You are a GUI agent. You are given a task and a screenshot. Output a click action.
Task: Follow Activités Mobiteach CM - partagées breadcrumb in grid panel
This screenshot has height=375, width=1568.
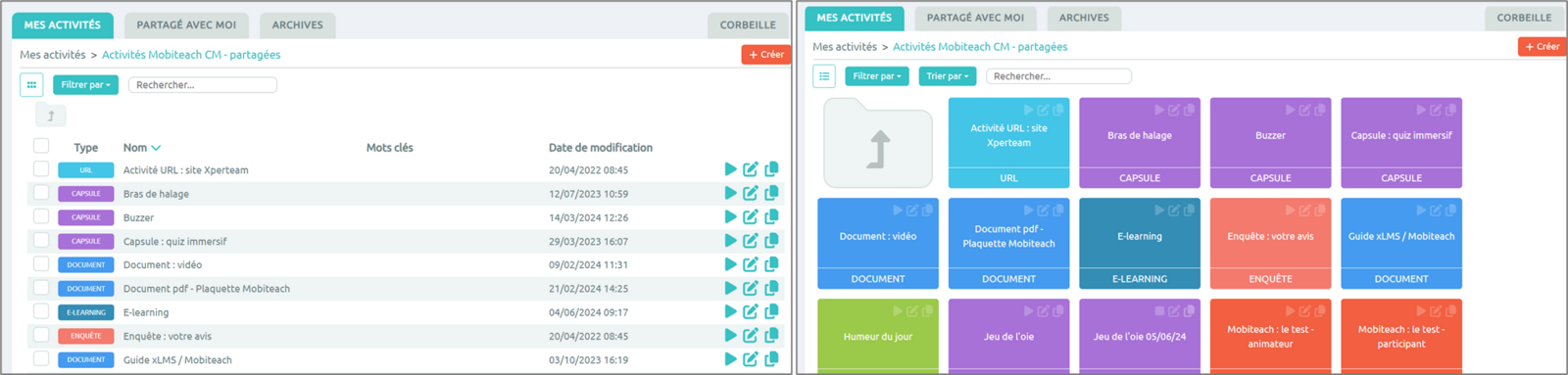(980, 47)
